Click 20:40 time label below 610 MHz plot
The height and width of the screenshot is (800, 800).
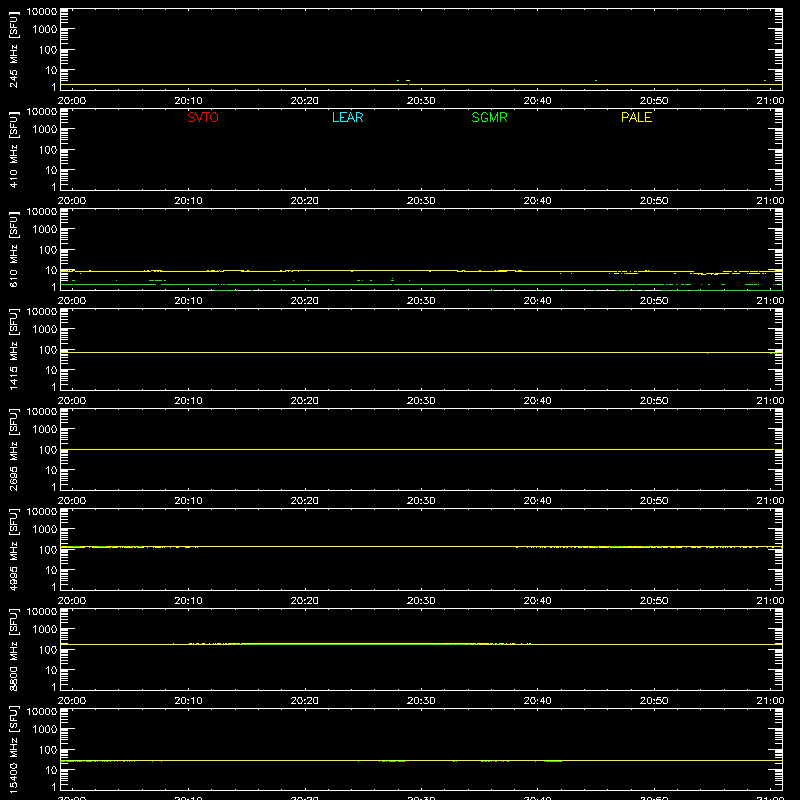coord(537,301)
